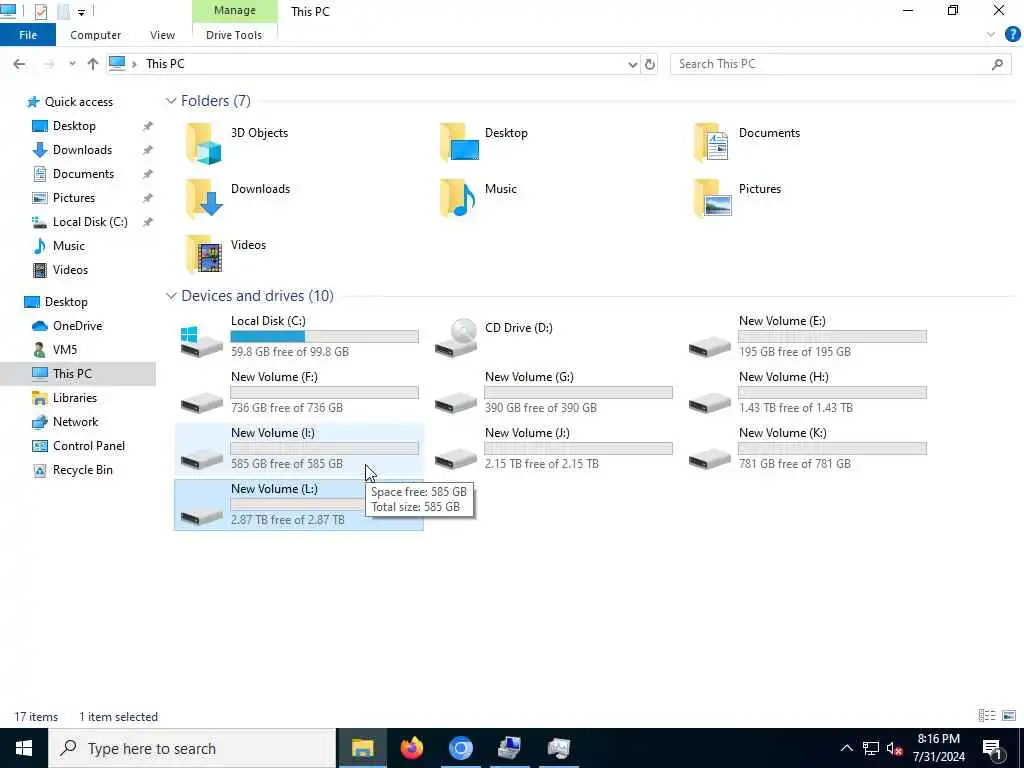1024x768 pixels.
Task: Collapse the Devices and drives (10) group
Action: 171,296
